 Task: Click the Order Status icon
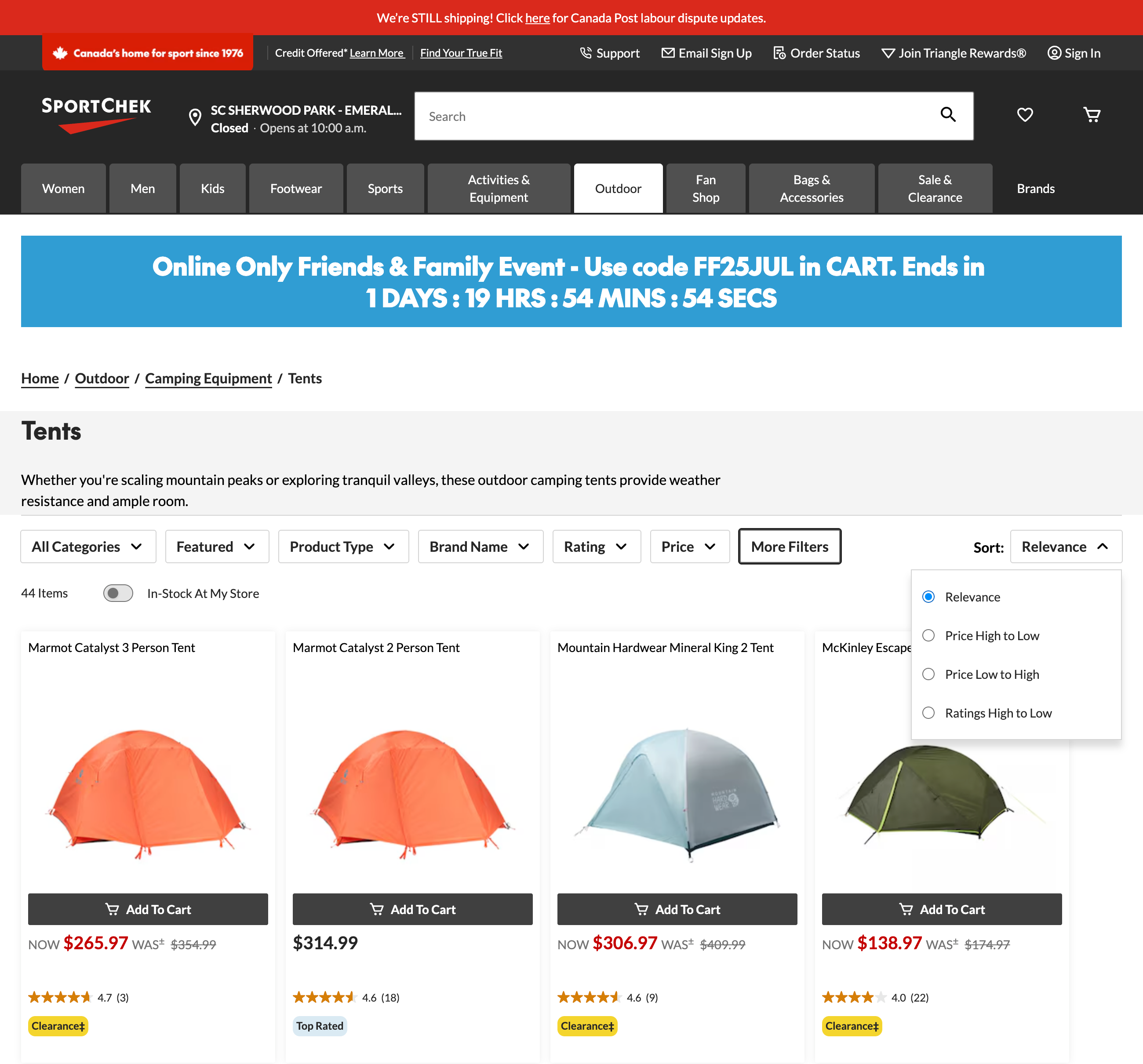pos(779,52)
